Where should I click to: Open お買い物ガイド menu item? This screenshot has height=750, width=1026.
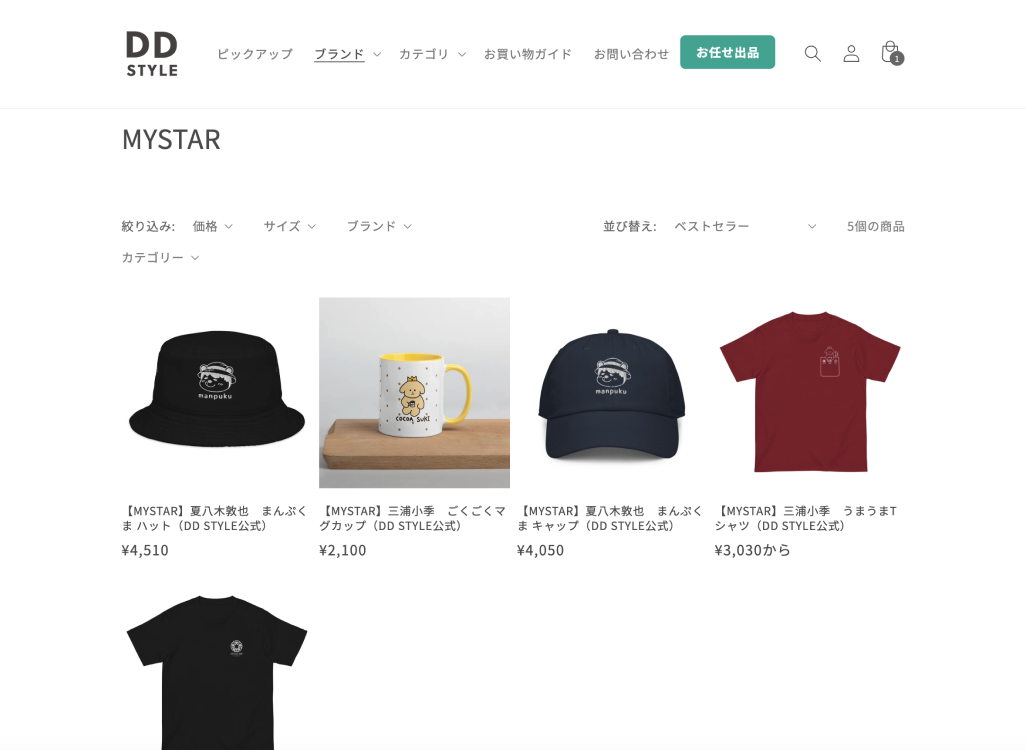528,54
